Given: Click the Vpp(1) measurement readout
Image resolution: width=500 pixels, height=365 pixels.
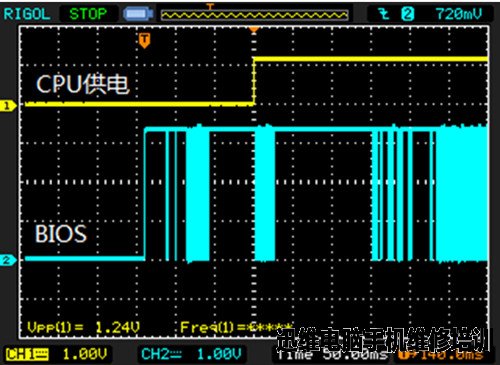Looking at the screenshot, I should click(83, 328).
